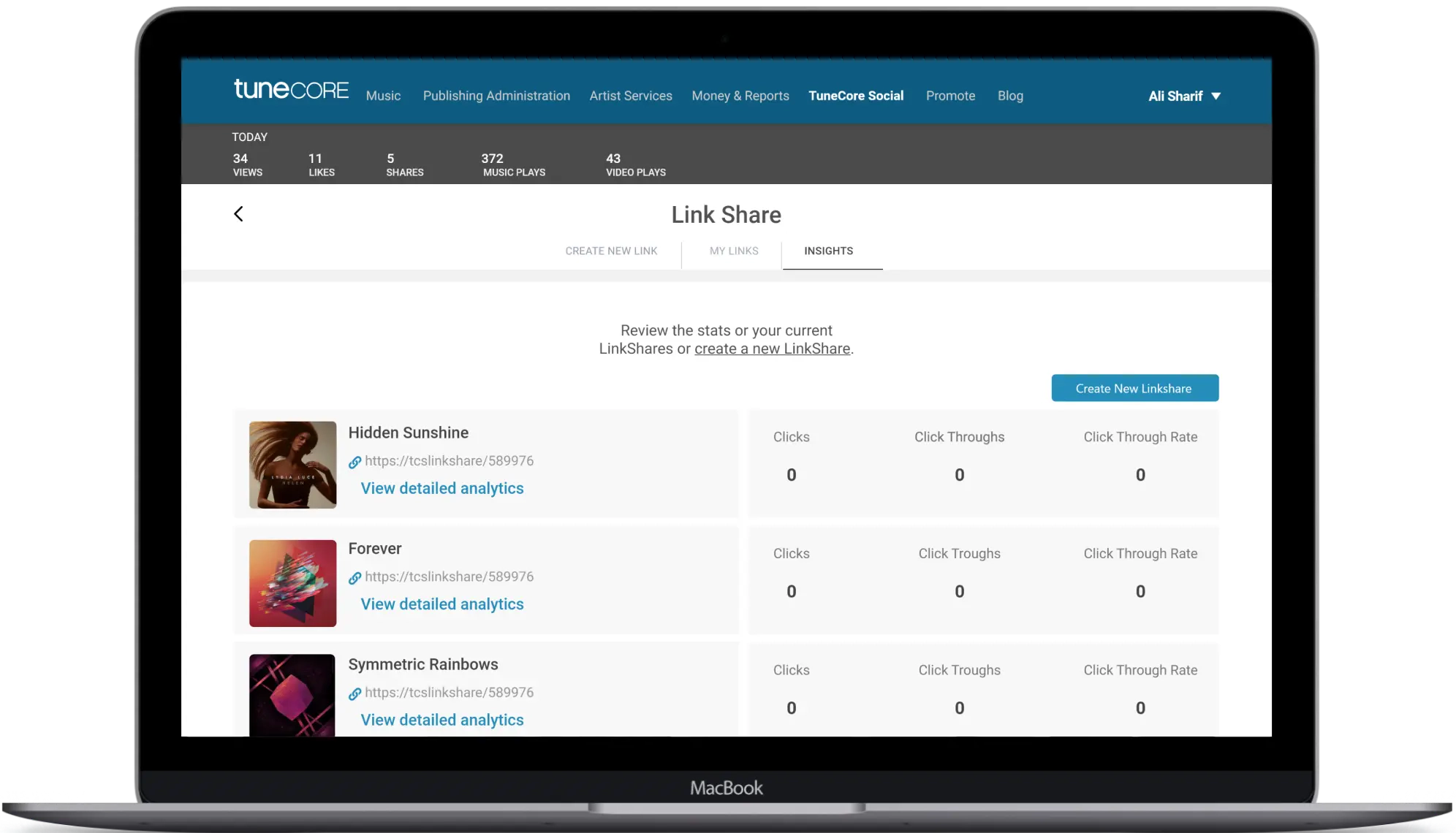Open the Forever linkshare URL
This screenshot has width=1456, height=833.
coord(450,577)
